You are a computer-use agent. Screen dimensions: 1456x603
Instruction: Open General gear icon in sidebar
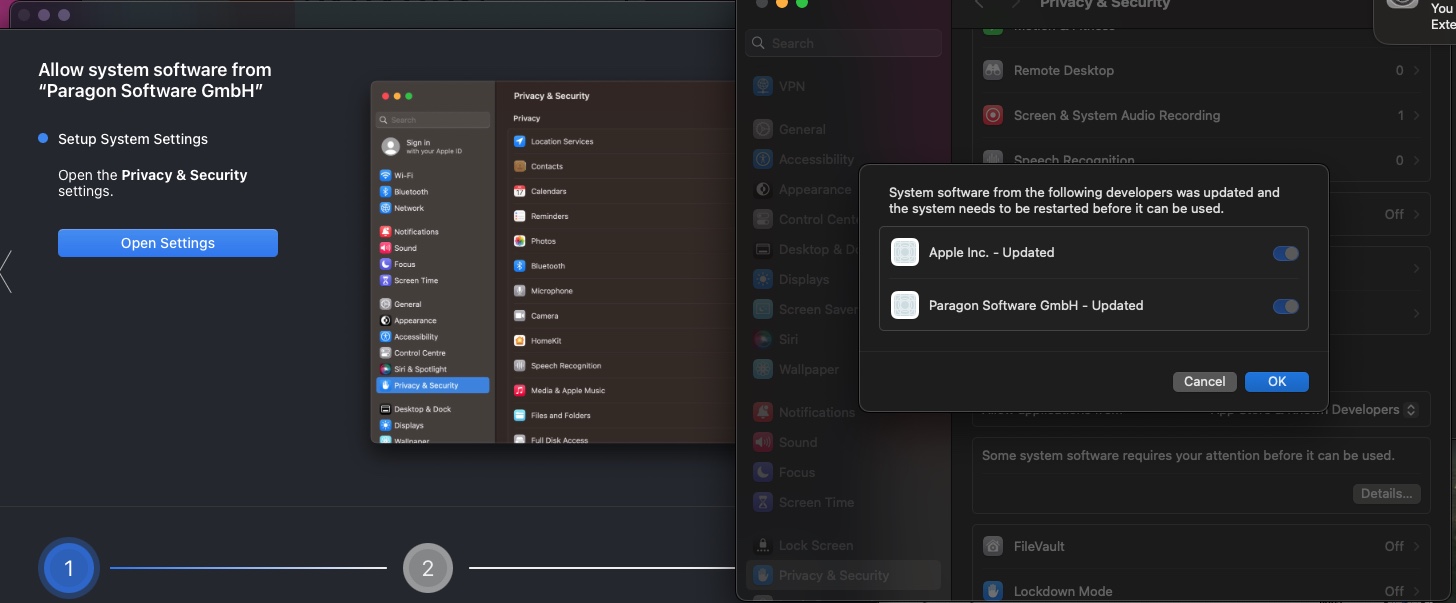click(763, 129)
